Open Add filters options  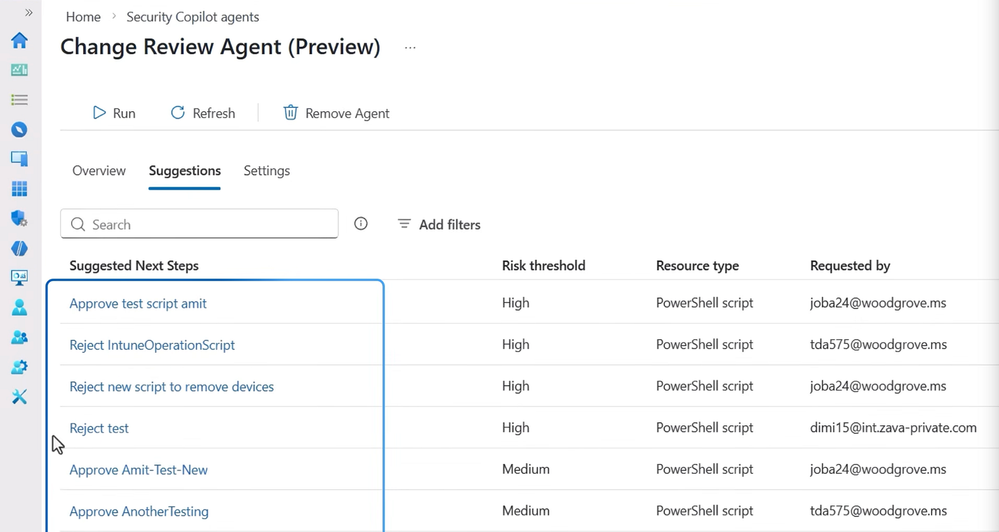[x=439, y=225]
